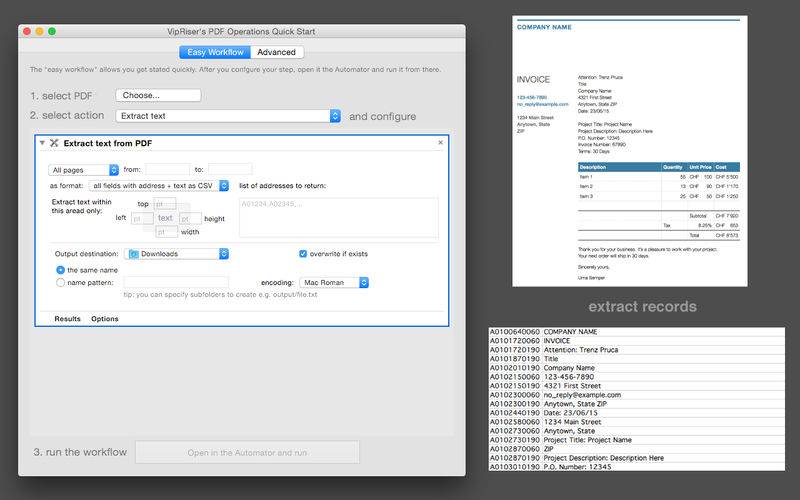Click the '1234 Main Street' record row

(x=637, y=422)
